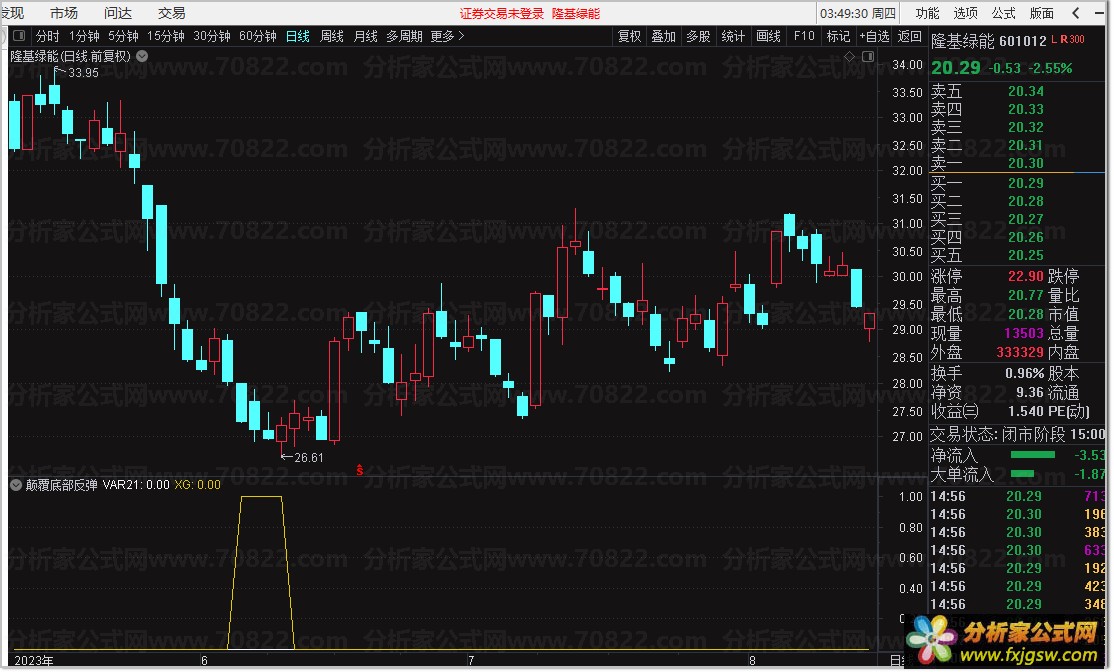Open the 市场 menu
This screenshot has width=1114, height=672.
pyautogui.click(x=64, y=13)
